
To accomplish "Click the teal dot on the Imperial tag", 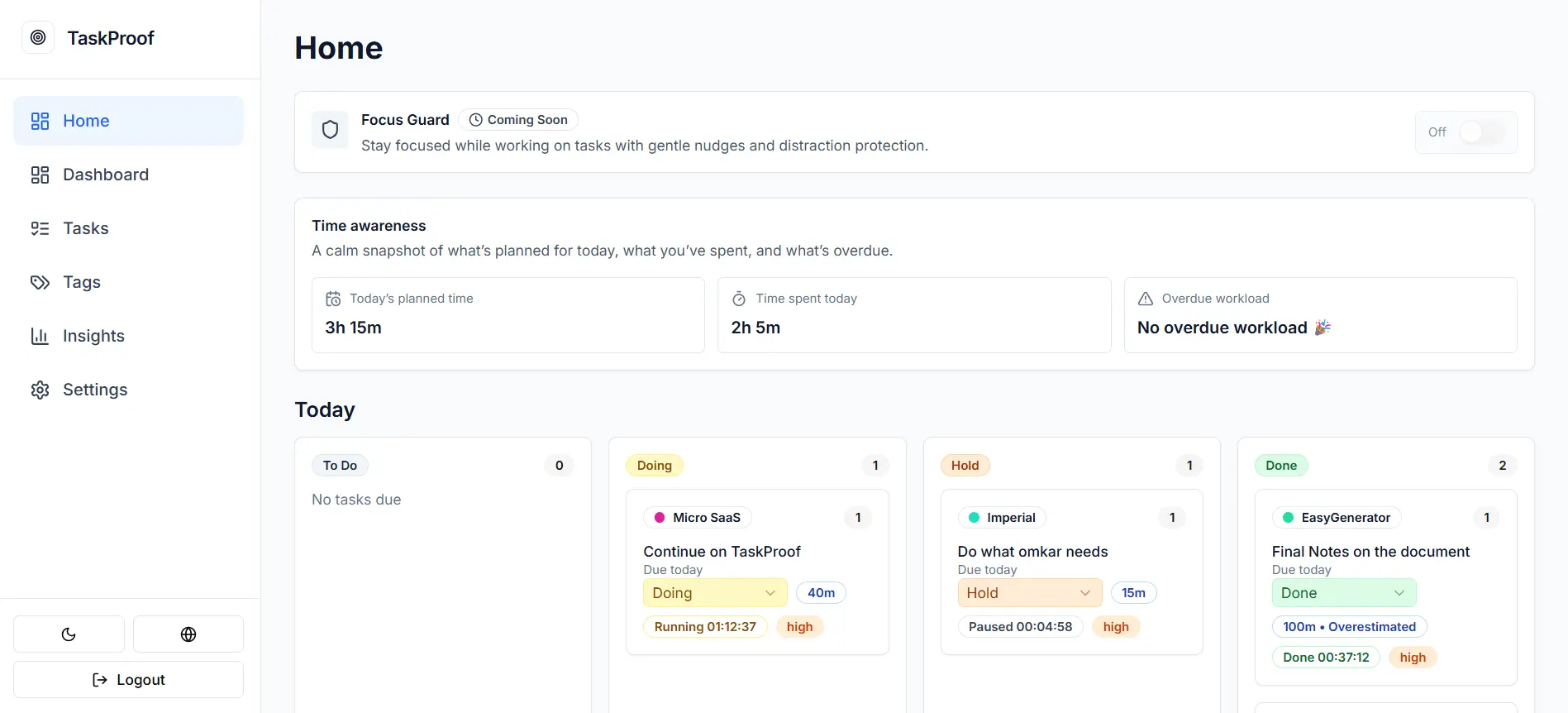I will point(974,518).
